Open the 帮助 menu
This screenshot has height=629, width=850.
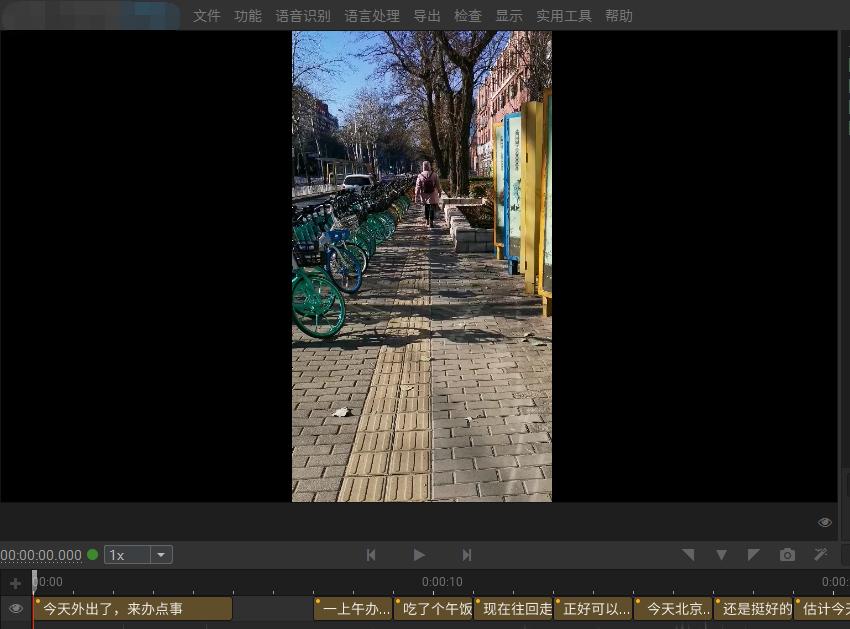pos(619,16)
